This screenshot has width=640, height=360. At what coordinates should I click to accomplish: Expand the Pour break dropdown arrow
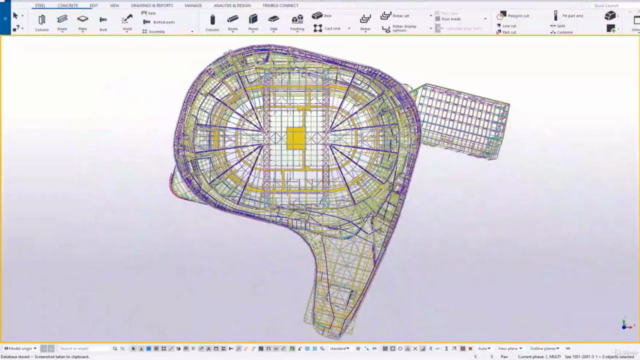485,19
